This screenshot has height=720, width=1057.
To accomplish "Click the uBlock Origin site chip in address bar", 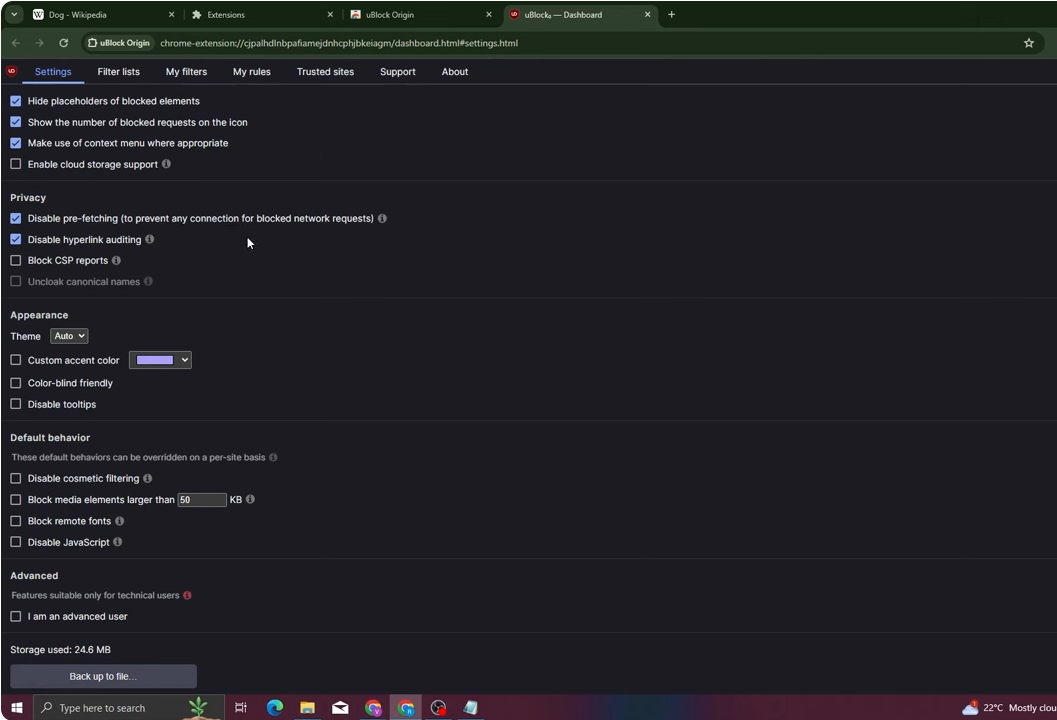I will (119, 43).
